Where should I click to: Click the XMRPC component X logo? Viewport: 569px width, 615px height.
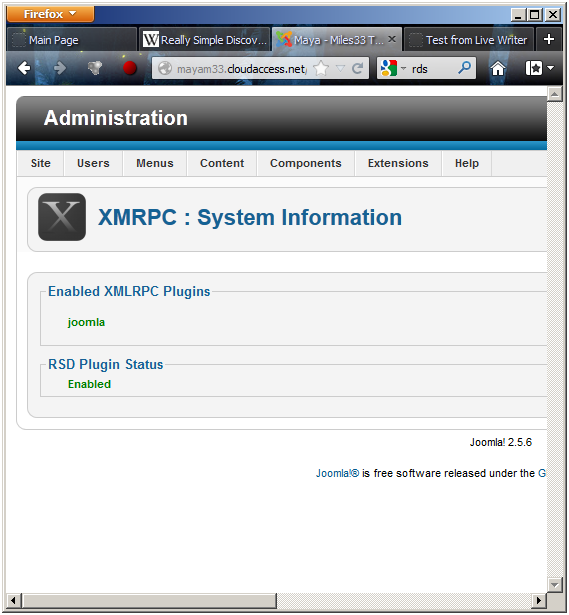62,217
